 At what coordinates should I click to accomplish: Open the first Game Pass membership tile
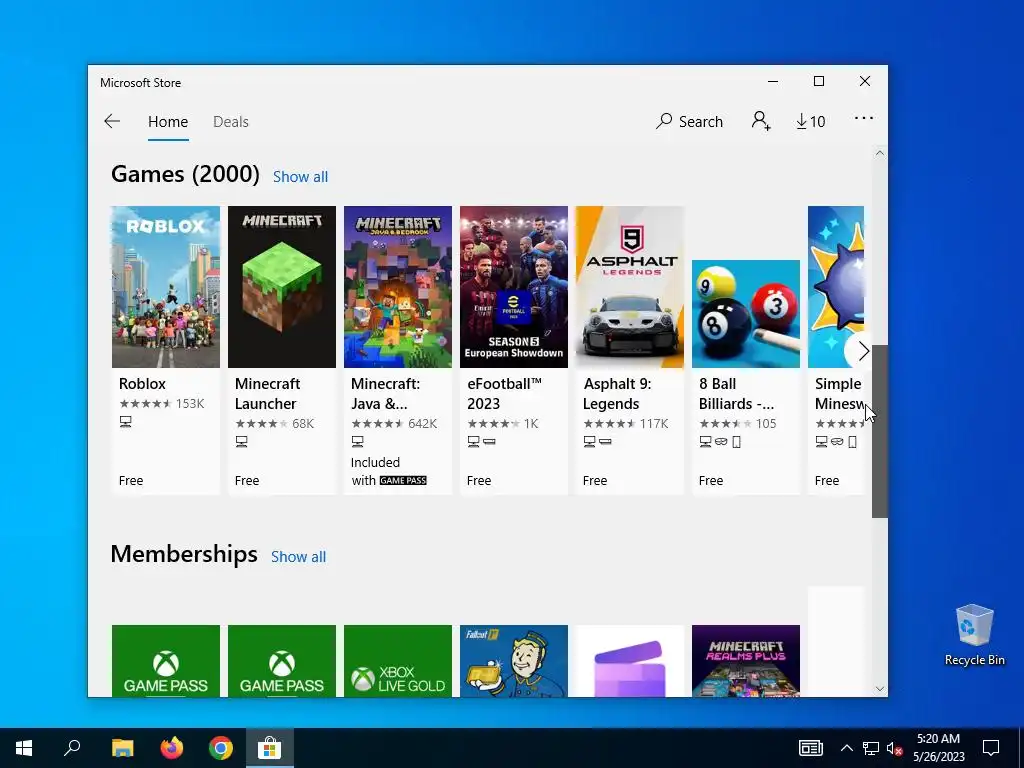point(166,661)
